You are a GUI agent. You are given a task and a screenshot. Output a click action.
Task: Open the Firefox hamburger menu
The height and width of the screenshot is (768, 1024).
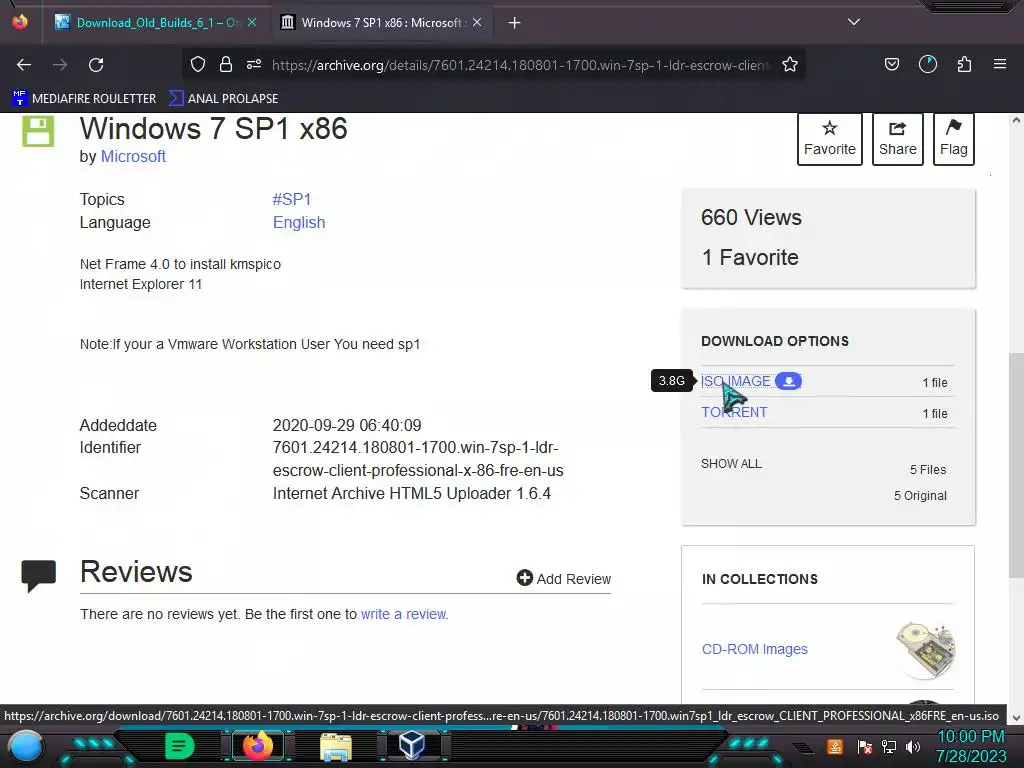click(x=1000, y=64)
